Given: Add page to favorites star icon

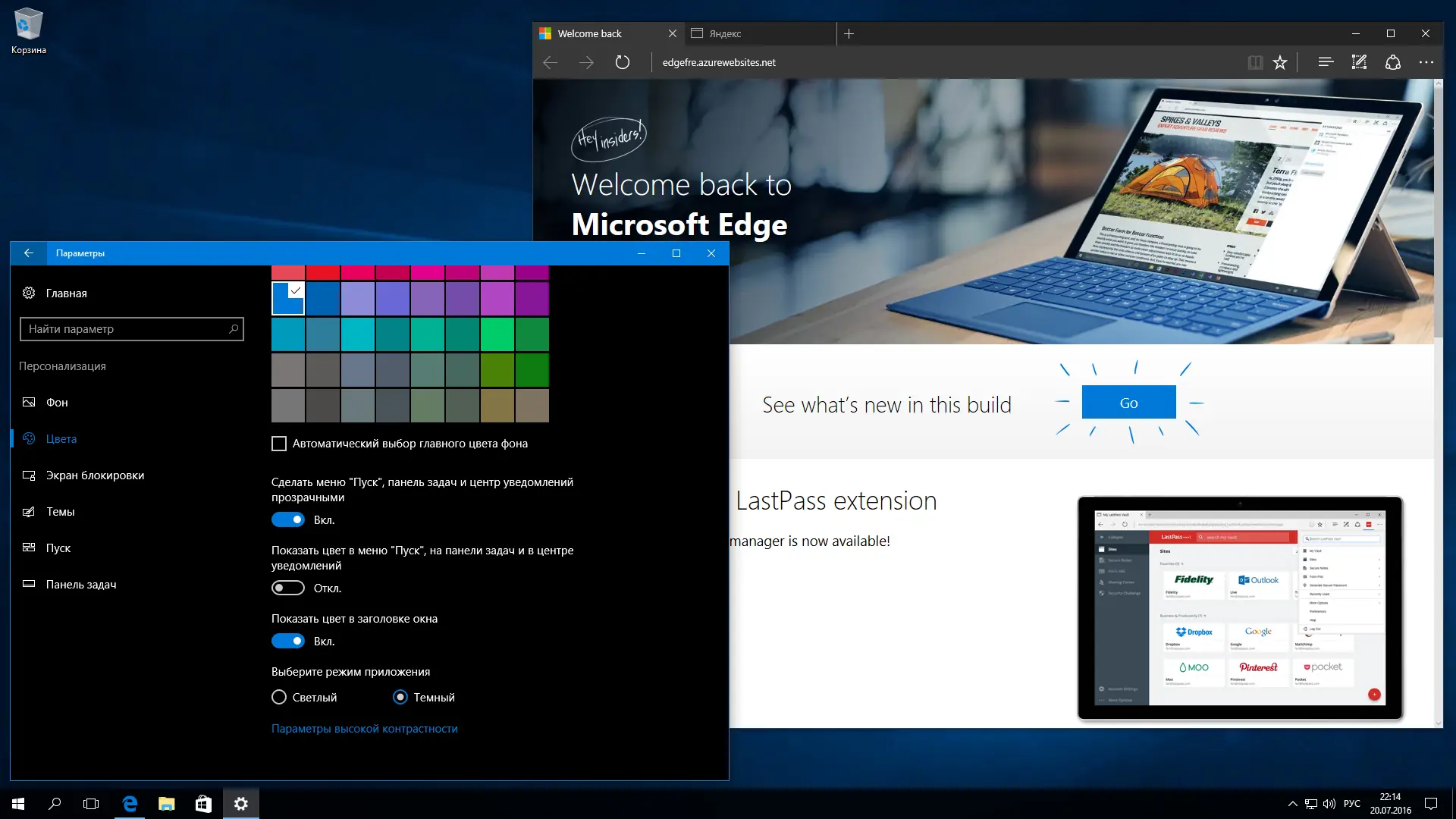Looking at the screenshot, I should tap(1280, 62).
